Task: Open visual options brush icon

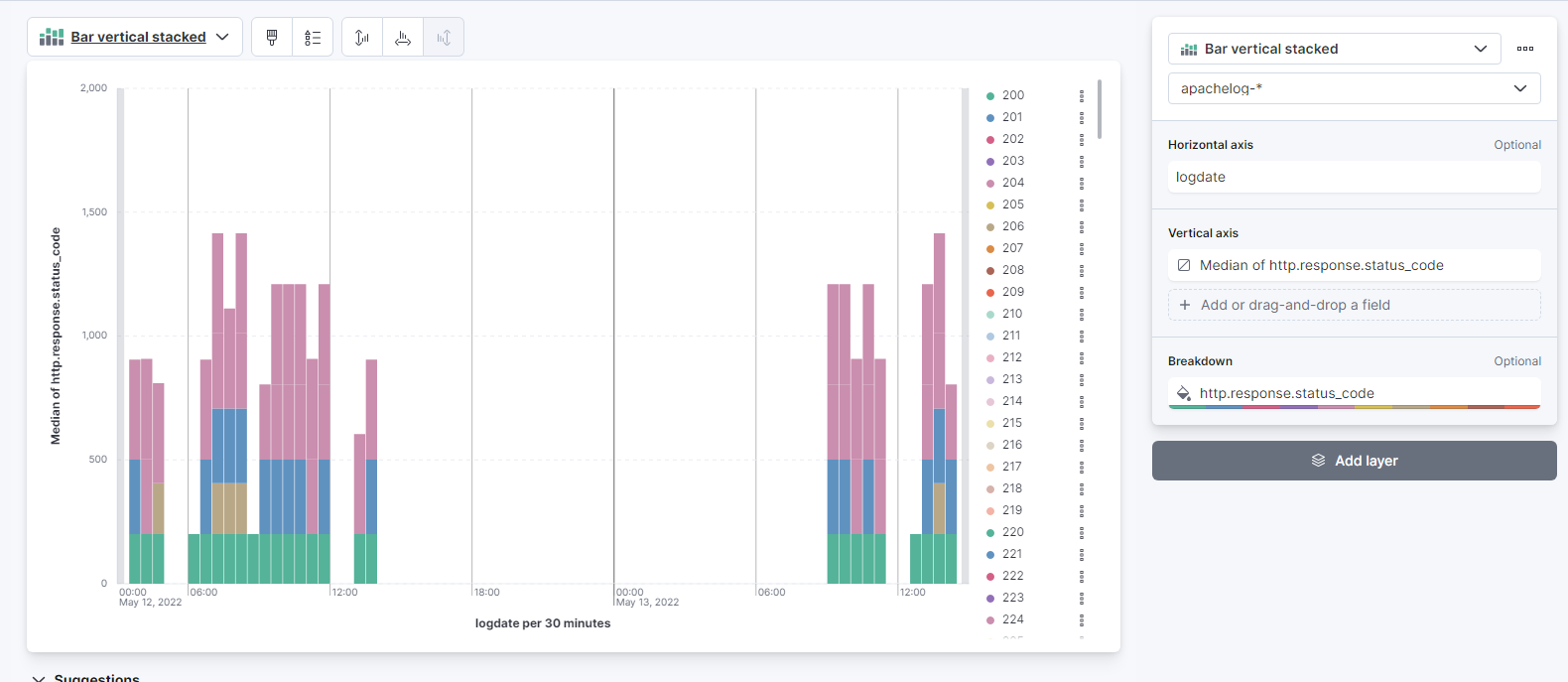Action: click(x=272, y=37)
